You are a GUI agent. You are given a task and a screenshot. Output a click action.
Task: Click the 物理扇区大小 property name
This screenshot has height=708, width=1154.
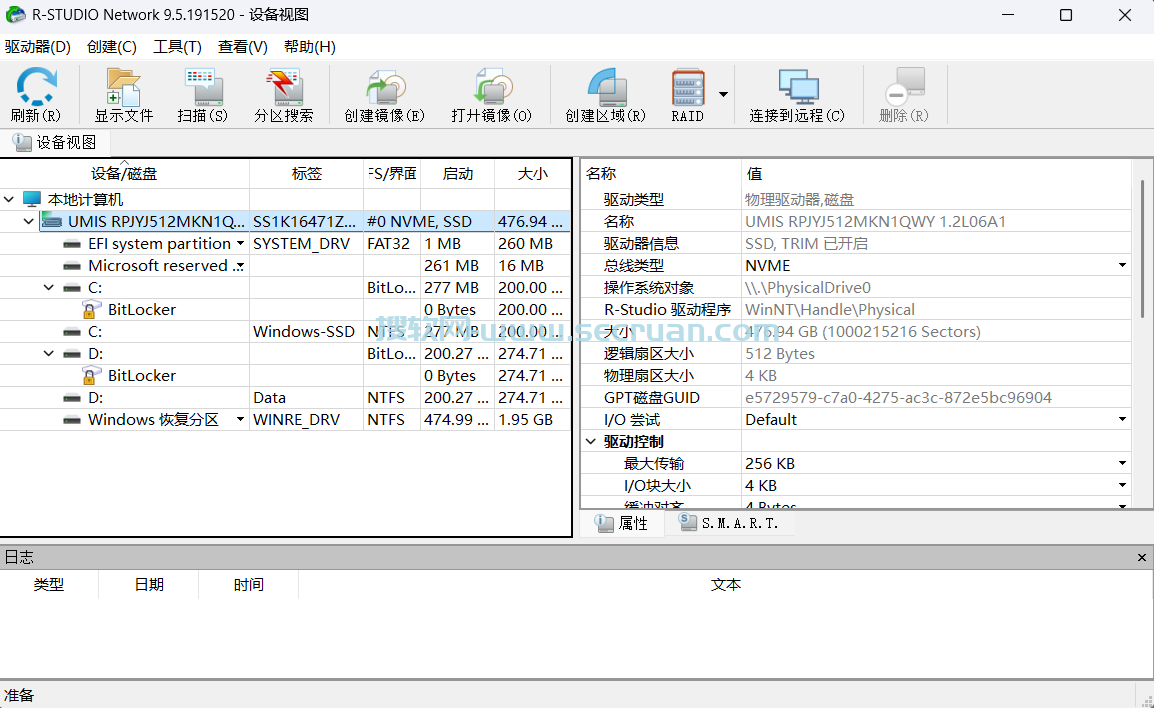pos(648,375)
